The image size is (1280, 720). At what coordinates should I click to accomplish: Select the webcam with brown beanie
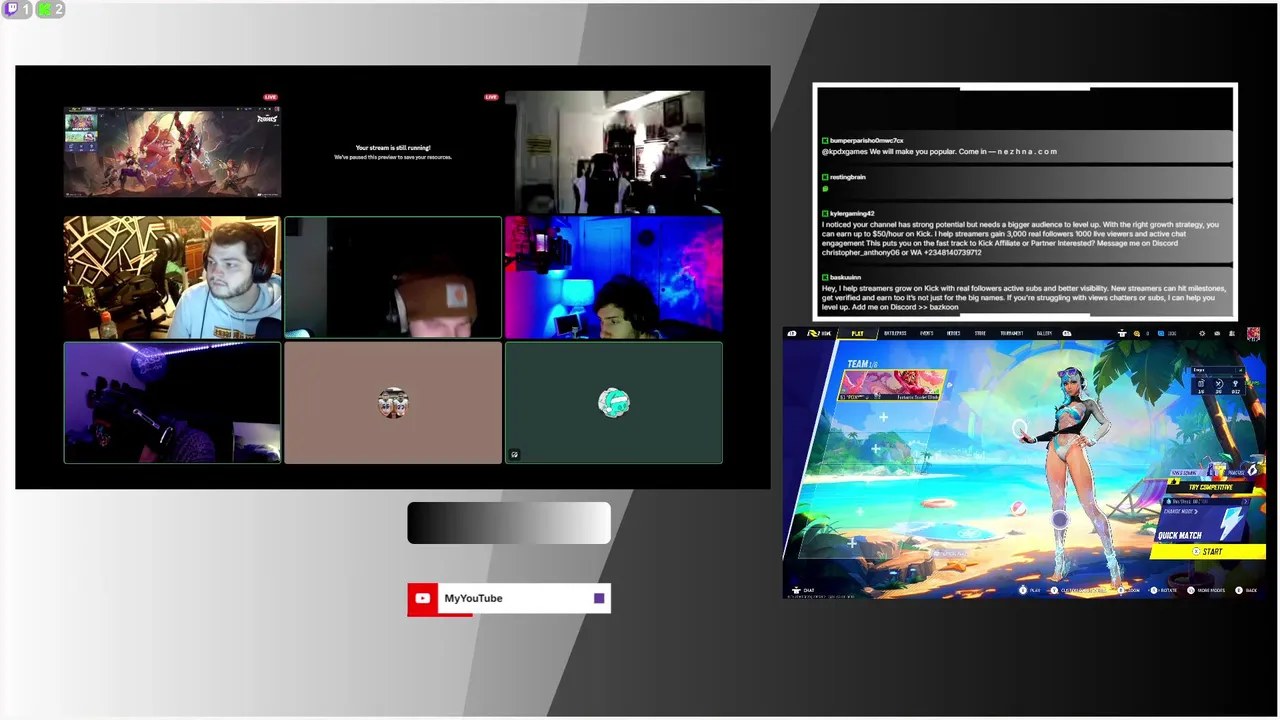coord(393,277)
